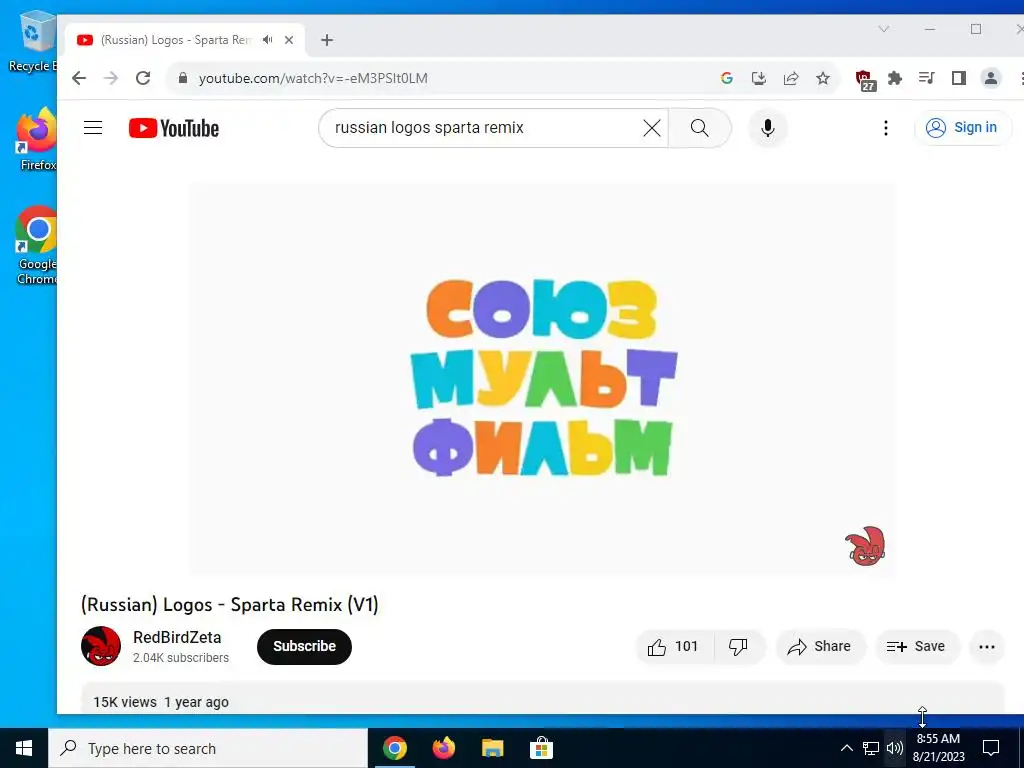Show hidden system tray icons
The image size is (1024, 768).
(x=846, y=748)
